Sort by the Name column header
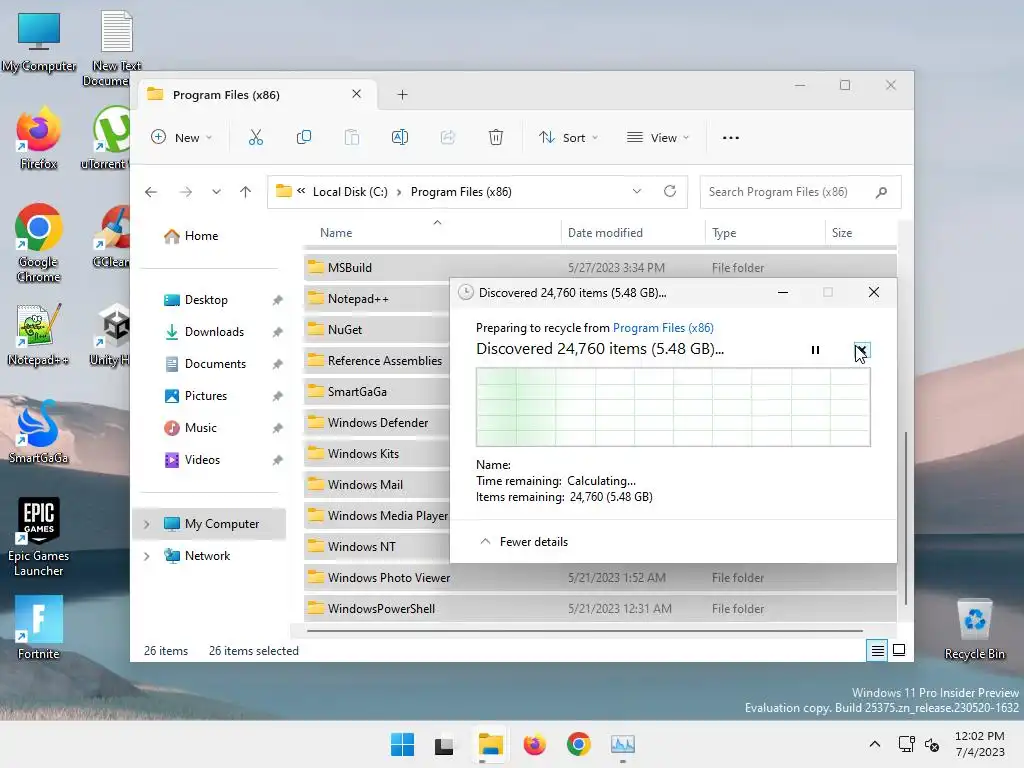The height and width of the screenshot is (768, 1024). (336, 232)
